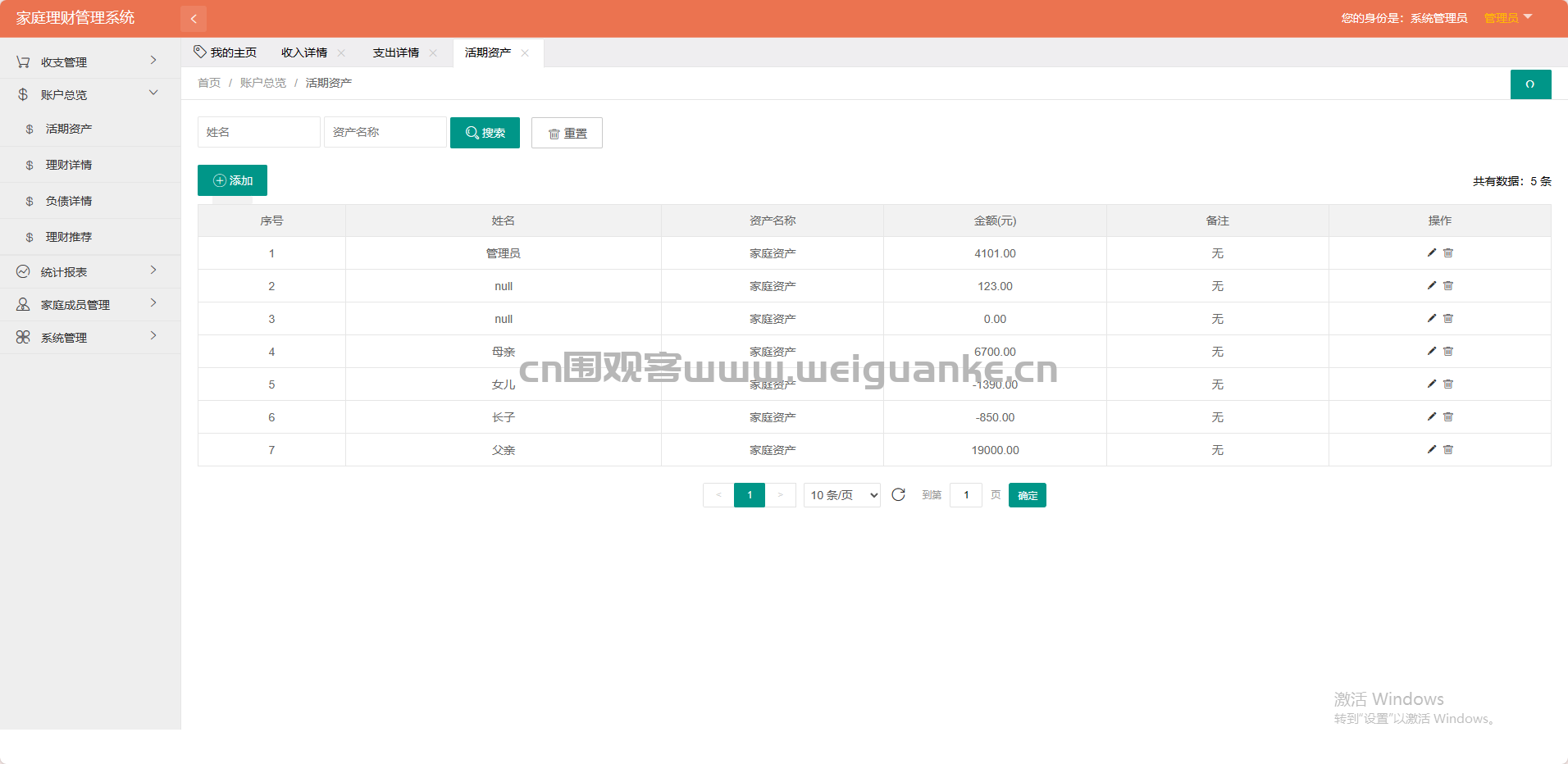Click the 备注 column header
This screenshot has width=1568, height=764.
click(1218, 221)
